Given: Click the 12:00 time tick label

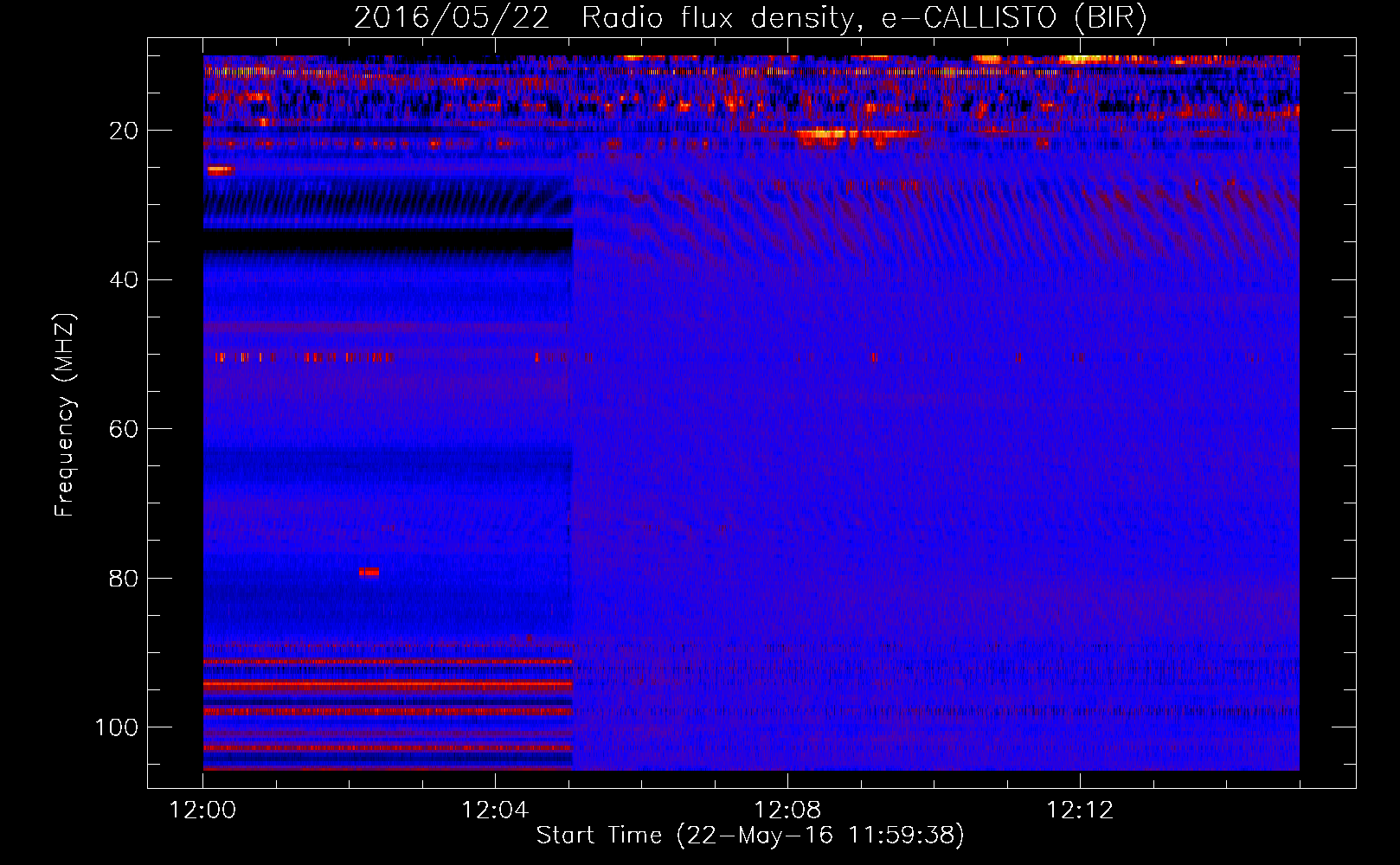Looking at the screenshot, I should coord(202,811).
